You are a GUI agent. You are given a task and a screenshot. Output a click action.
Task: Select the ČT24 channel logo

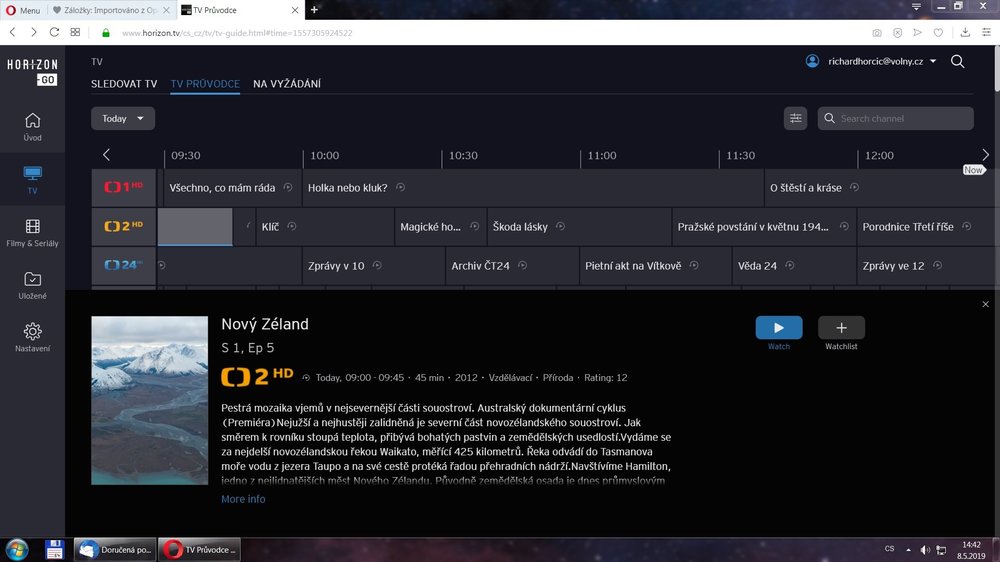(124, 266)
